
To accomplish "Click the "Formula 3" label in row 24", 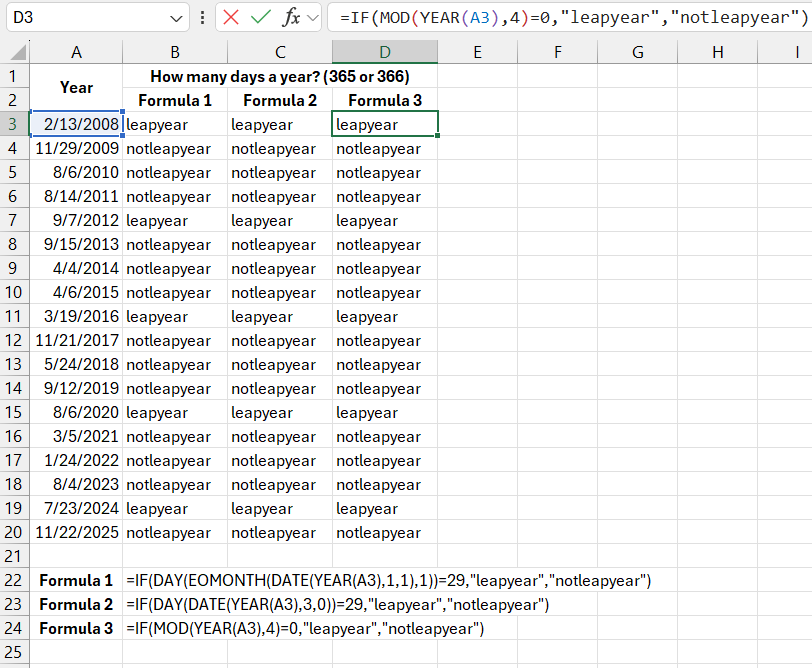I will (x=76, y=628).
